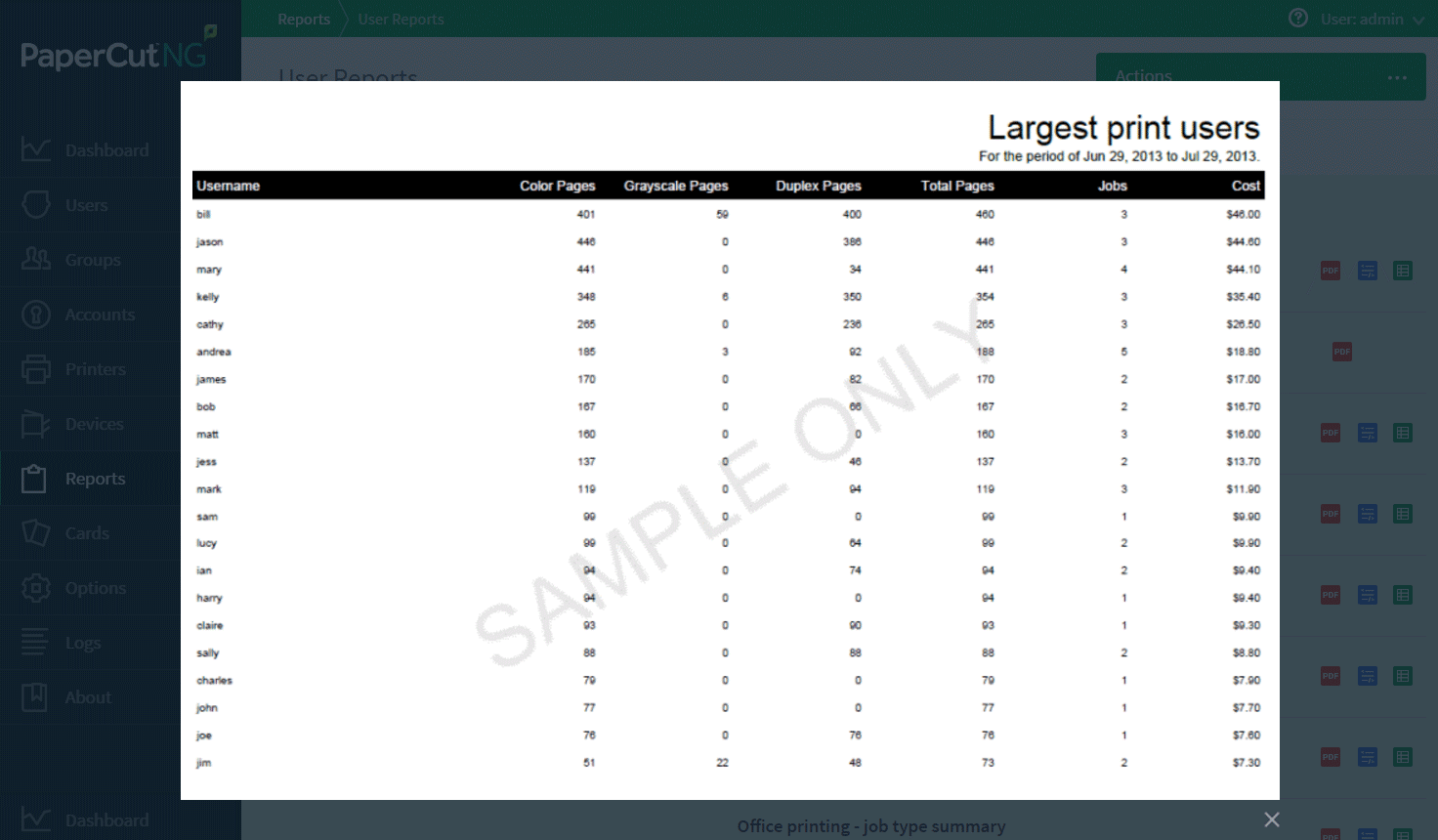
Task: Click the Cost column header
Action: [x=1246, y=186]
